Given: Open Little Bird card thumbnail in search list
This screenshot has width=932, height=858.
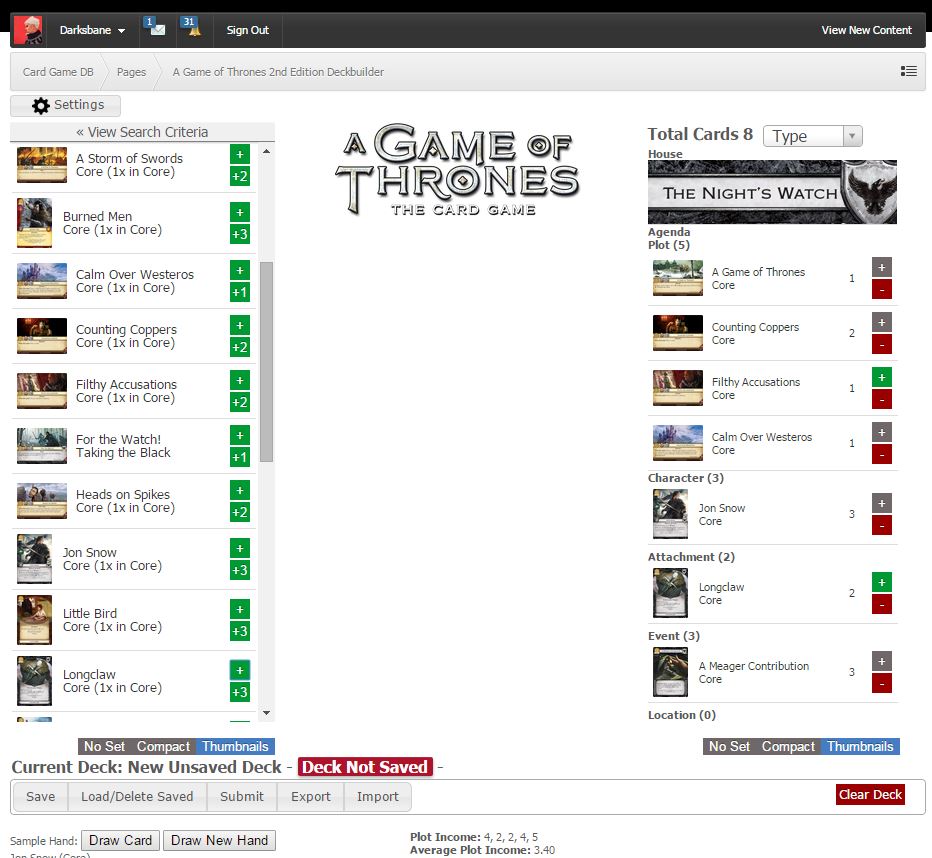Looking at the screenshot, I should point(34,620).
